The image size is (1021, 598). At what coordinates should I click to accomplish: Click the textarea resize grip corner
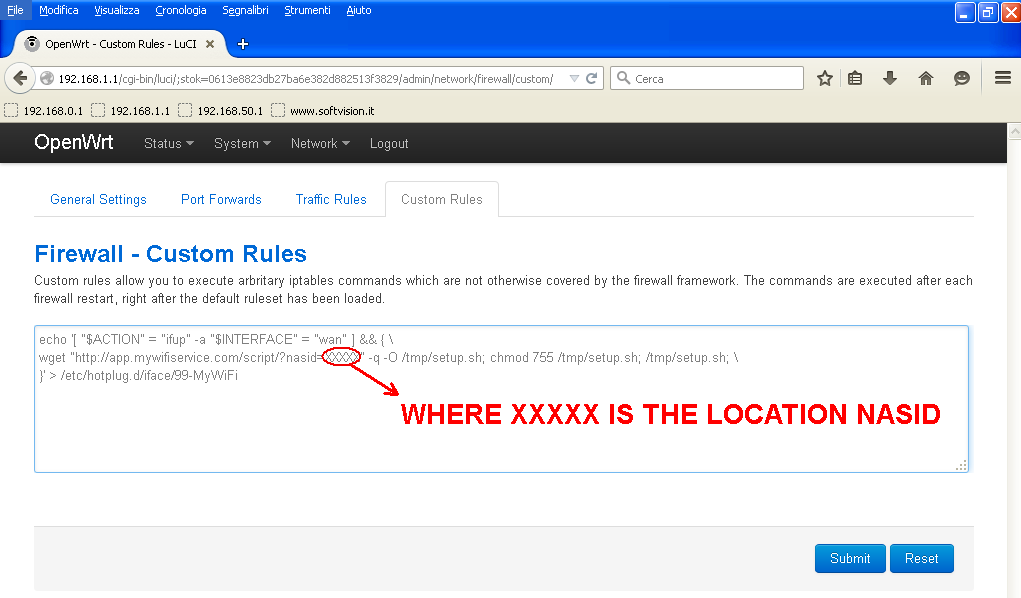click(961, 465)
